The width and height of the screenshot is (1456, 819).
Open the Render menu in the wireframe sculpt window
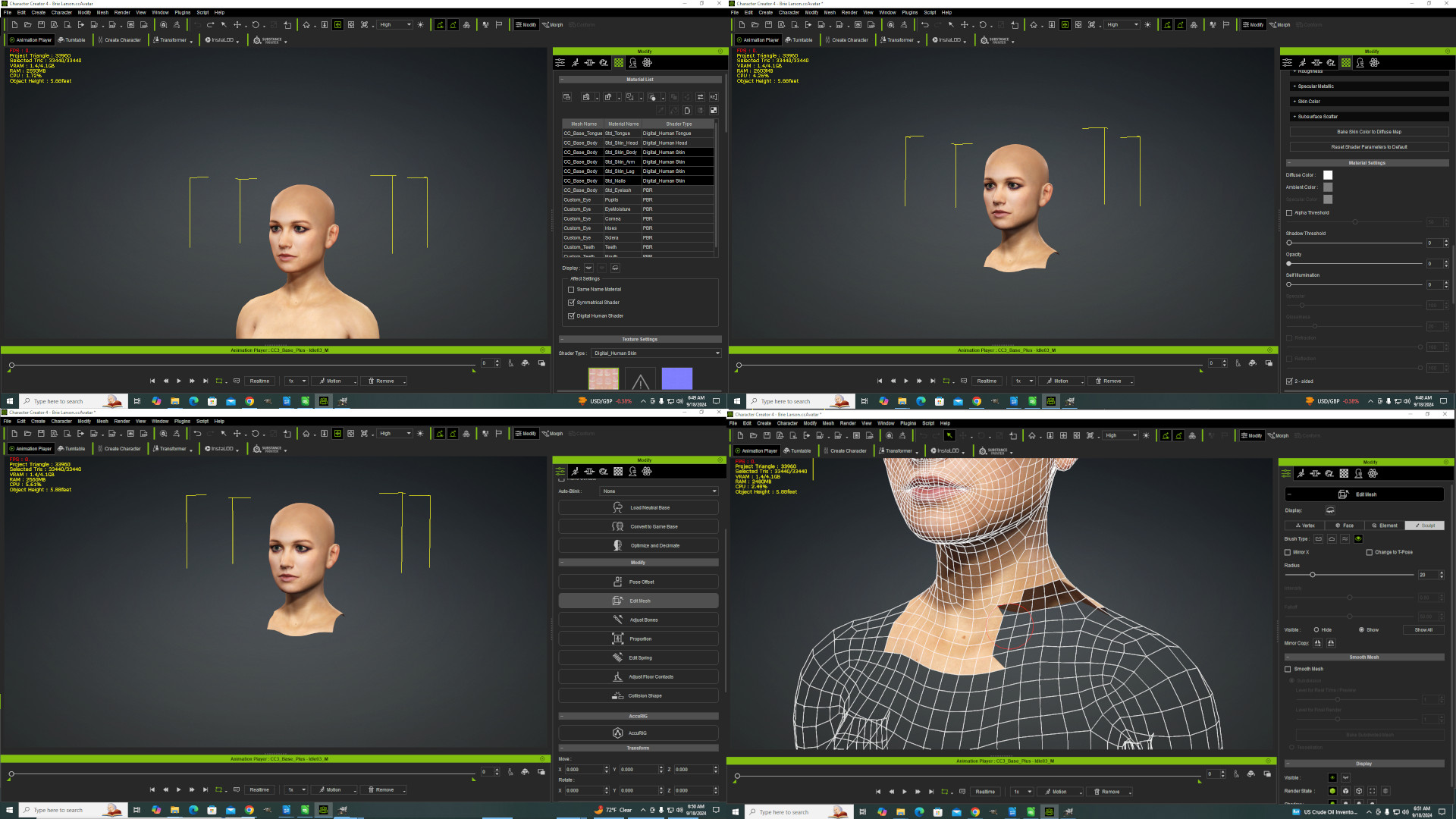coord(848,424)
